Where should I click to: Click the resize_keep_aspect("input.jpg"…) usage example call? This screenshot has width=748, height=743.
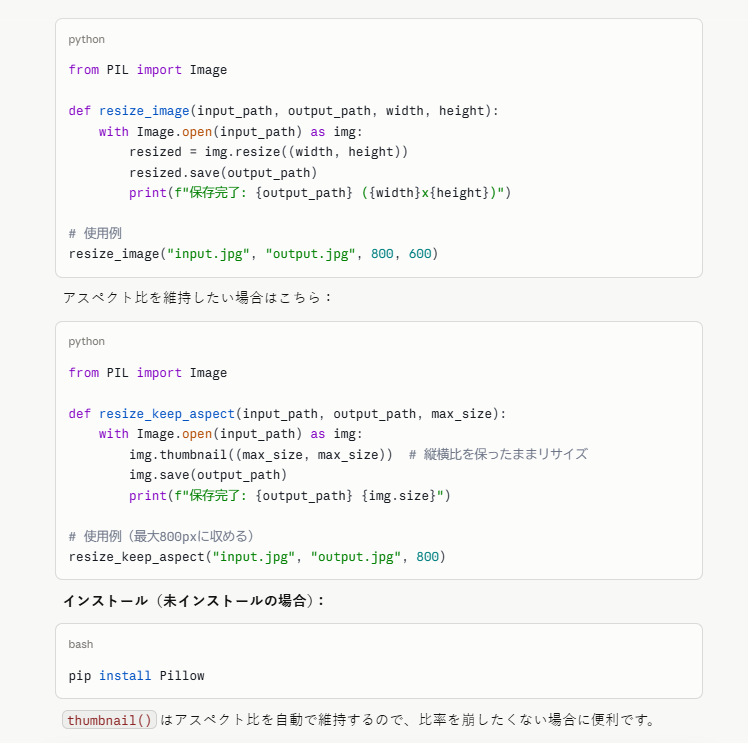pyautogui.click(x=257, y=557)
